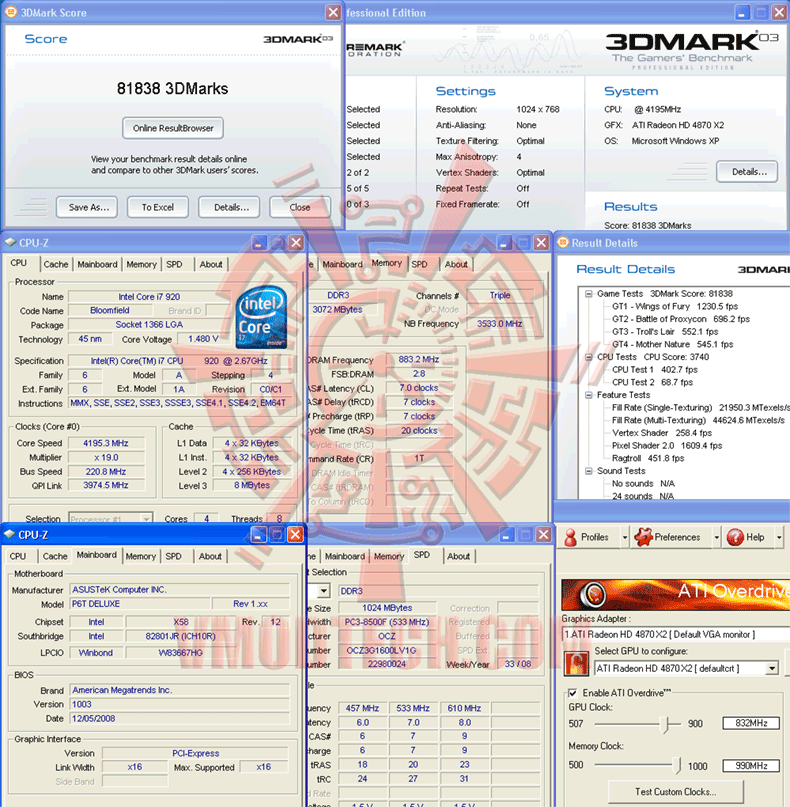The image size is (790, 807).
Task: Click the ATI Overdrive banner gauge icon
Action: 592,594
